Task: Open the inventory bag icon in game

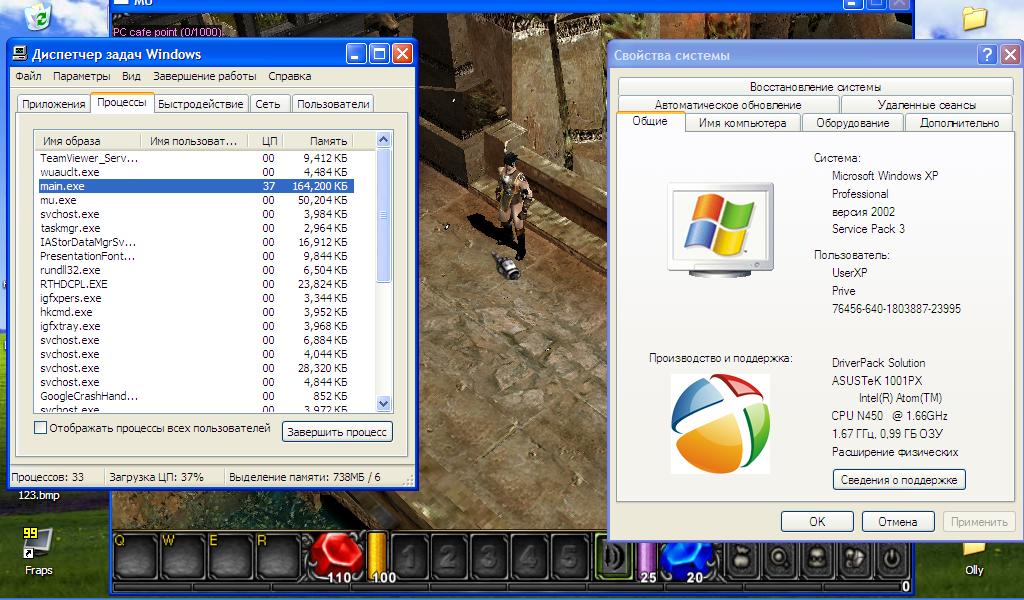Action: pyautogui.click(x=741, y=560)
